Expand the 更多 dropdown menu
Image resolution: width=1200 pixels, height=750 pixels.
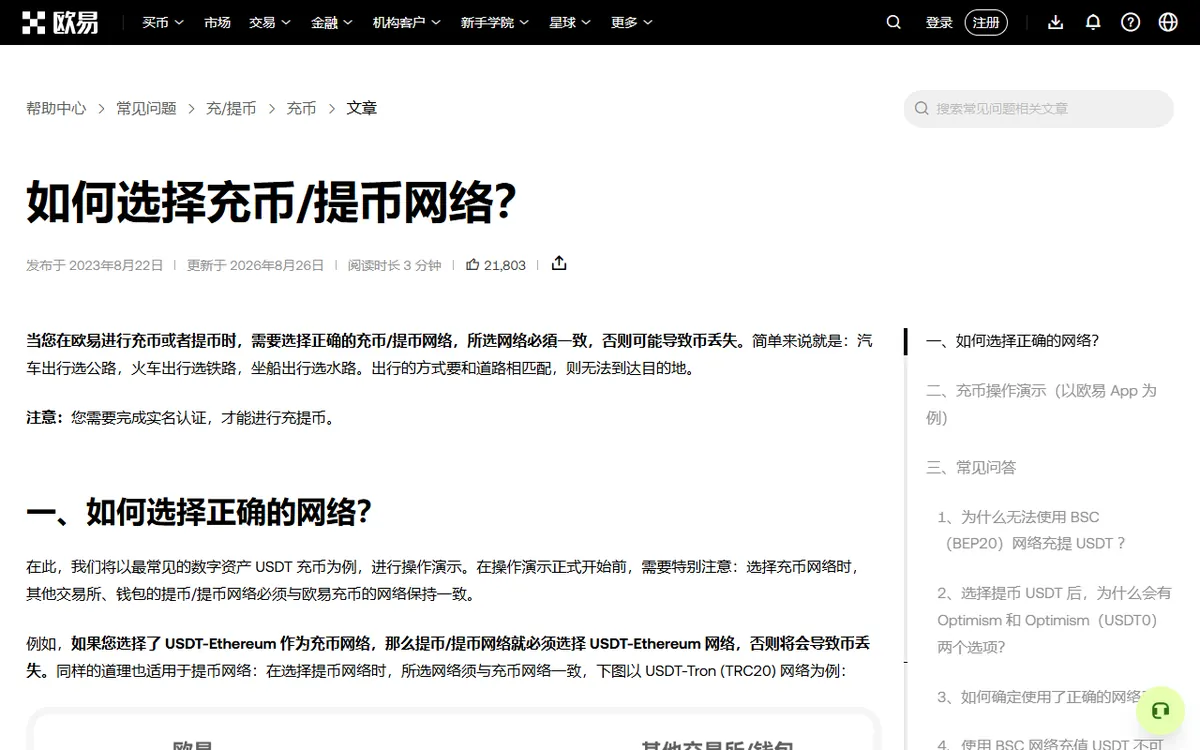click(632, 22)
